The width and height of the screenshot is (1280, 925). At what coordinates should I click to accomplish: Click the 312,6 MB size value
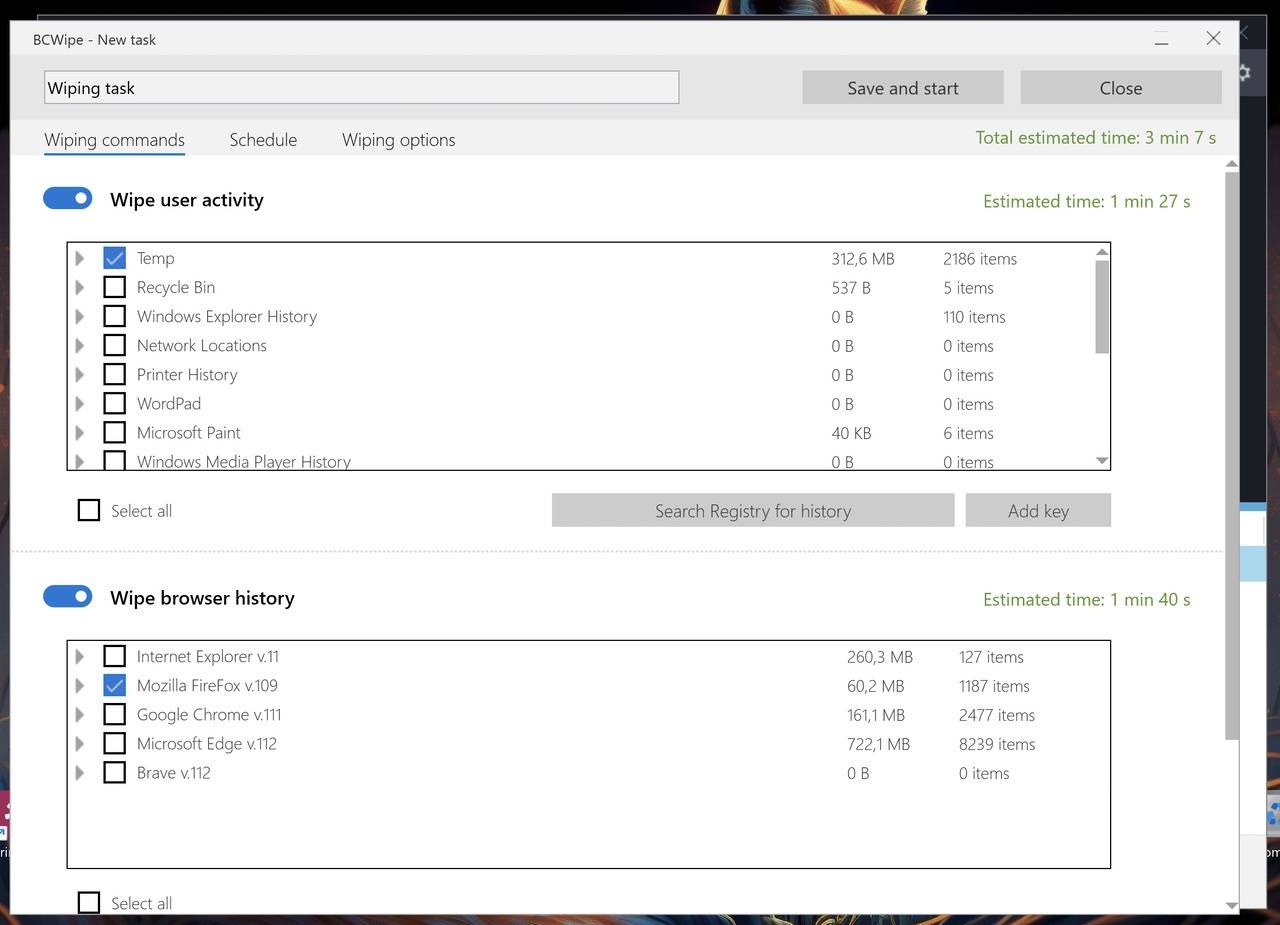863,258
